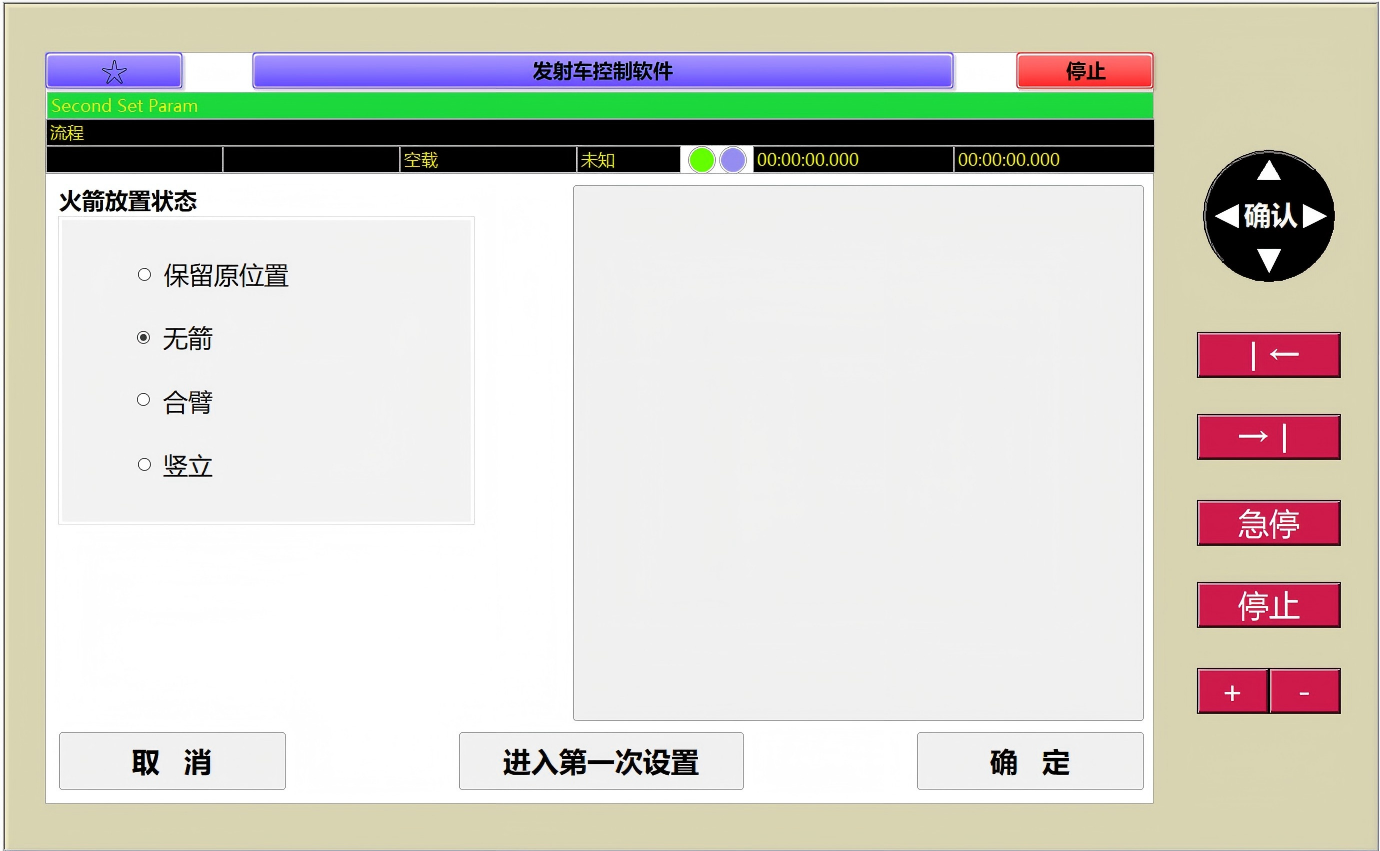Select the 保留原位置 radio option
The height and width of the screenshot is (851, 1380).
[x=144, y=275]
